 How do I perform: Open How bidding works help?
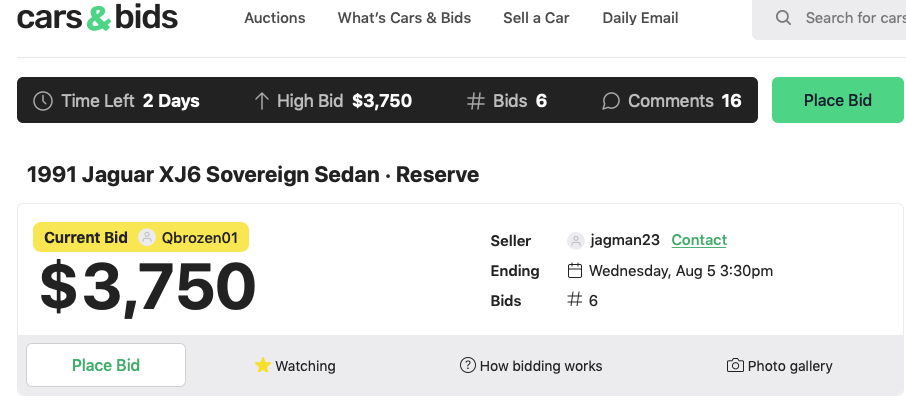point(531,366)
